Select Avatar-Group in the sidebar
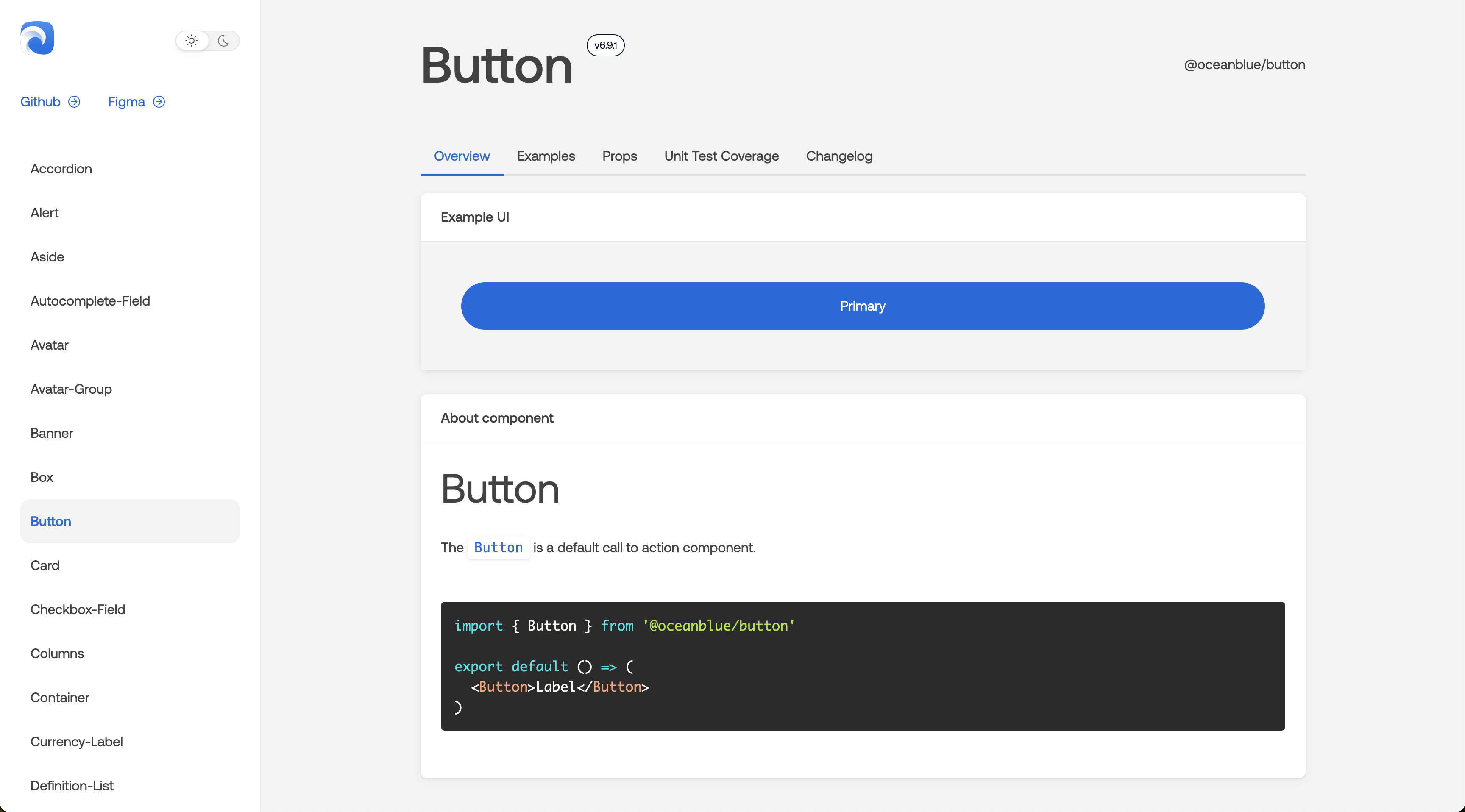The width and height of the screenshot is (1465, 812). point(70,389)
